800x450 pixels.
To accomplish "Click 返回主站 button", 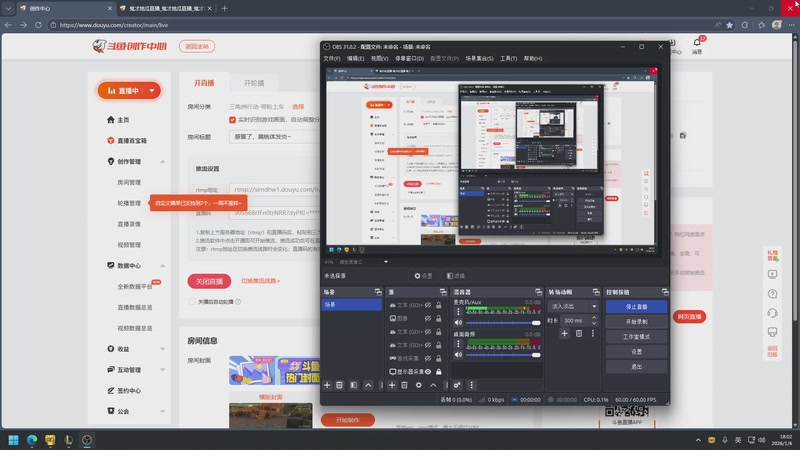I will click(x=197, y=46).
